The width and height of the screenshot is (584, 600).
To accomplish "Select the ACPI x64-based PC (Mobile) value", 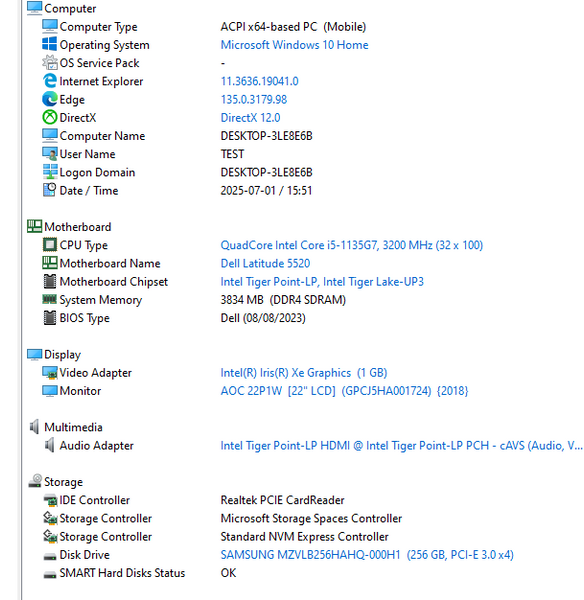I will tap(293, 27).
